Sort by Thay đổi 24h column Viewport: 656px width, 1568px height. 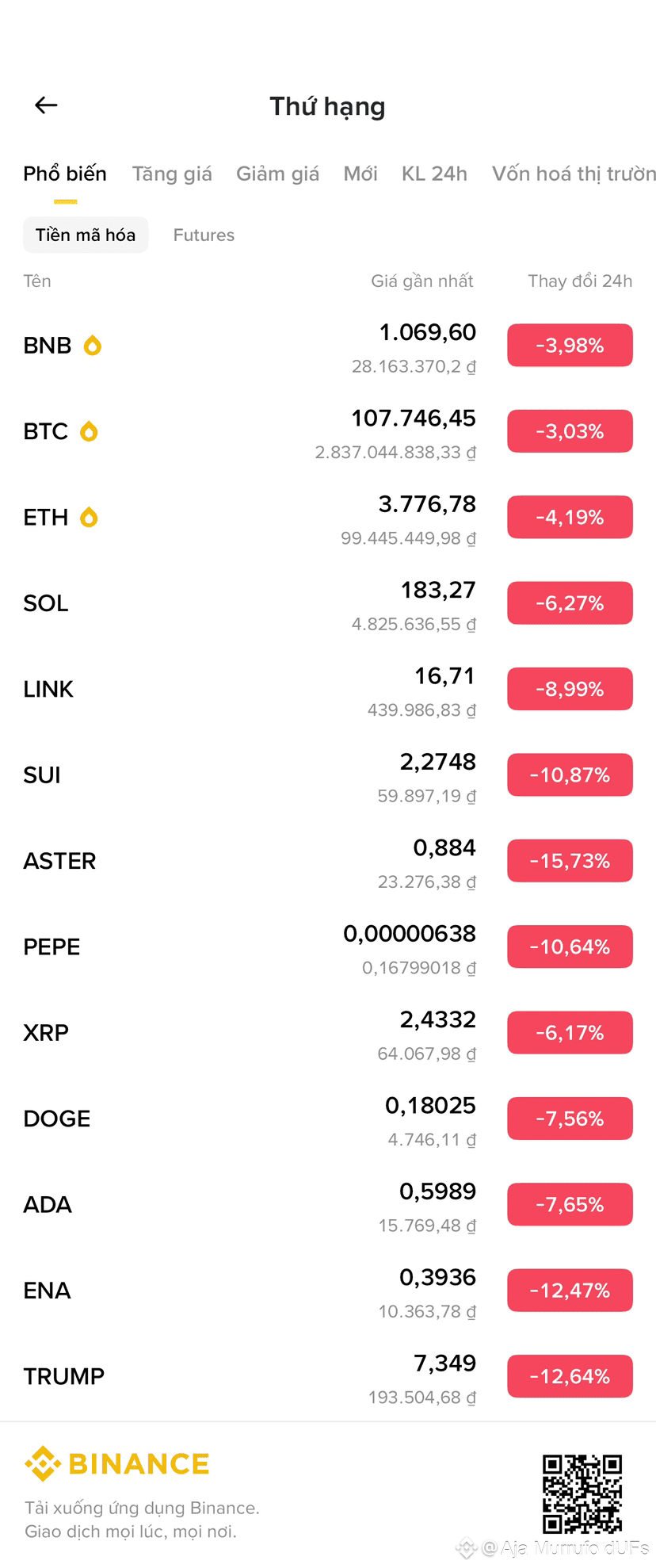[580, 281]
